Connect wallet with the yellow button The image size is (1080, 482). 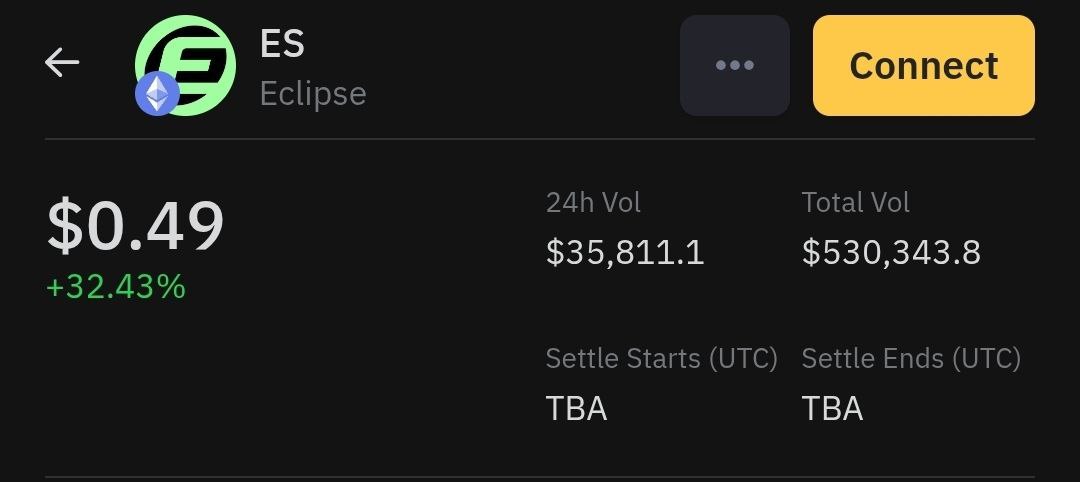(x=924, y=65)
